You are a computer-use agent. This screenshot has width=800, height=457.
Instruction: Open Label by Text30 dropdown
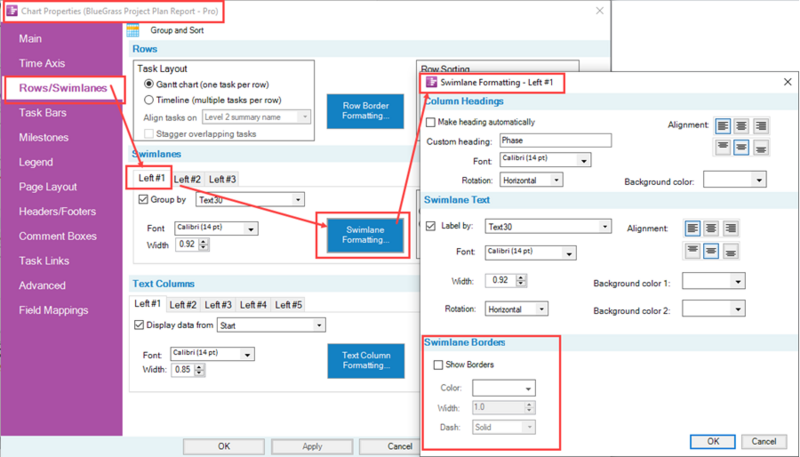coord(548,226)
